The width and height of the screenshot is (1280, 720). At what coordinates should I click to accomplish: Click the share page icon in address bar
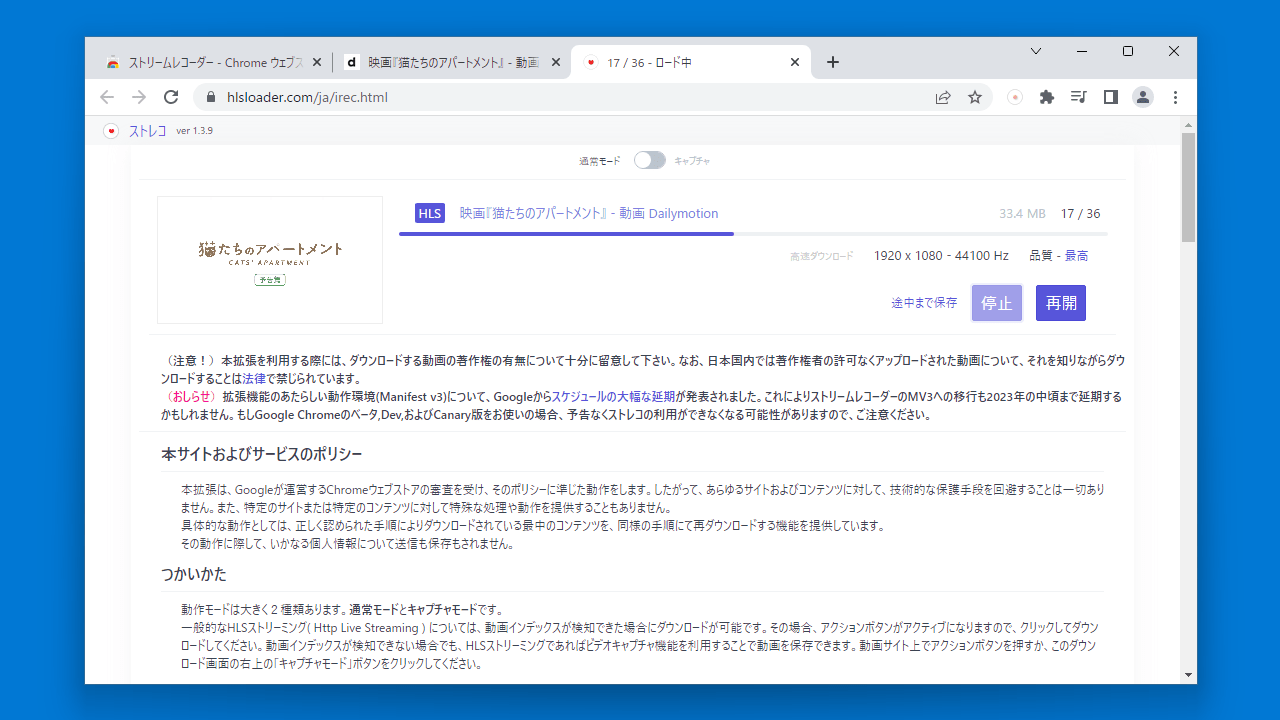tap(943, 97)
